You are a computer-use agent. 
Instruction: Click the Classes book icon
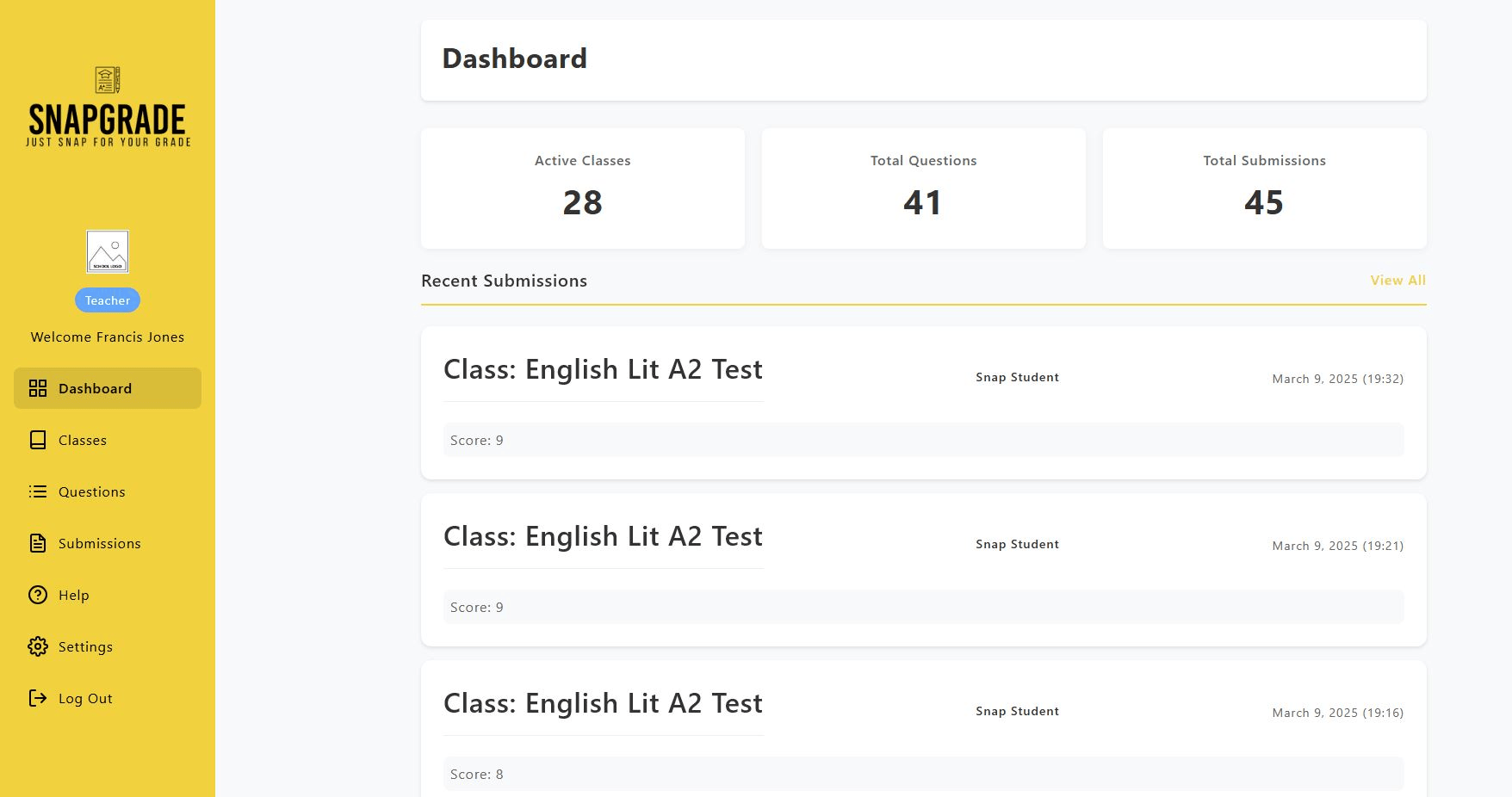[38, 440]
